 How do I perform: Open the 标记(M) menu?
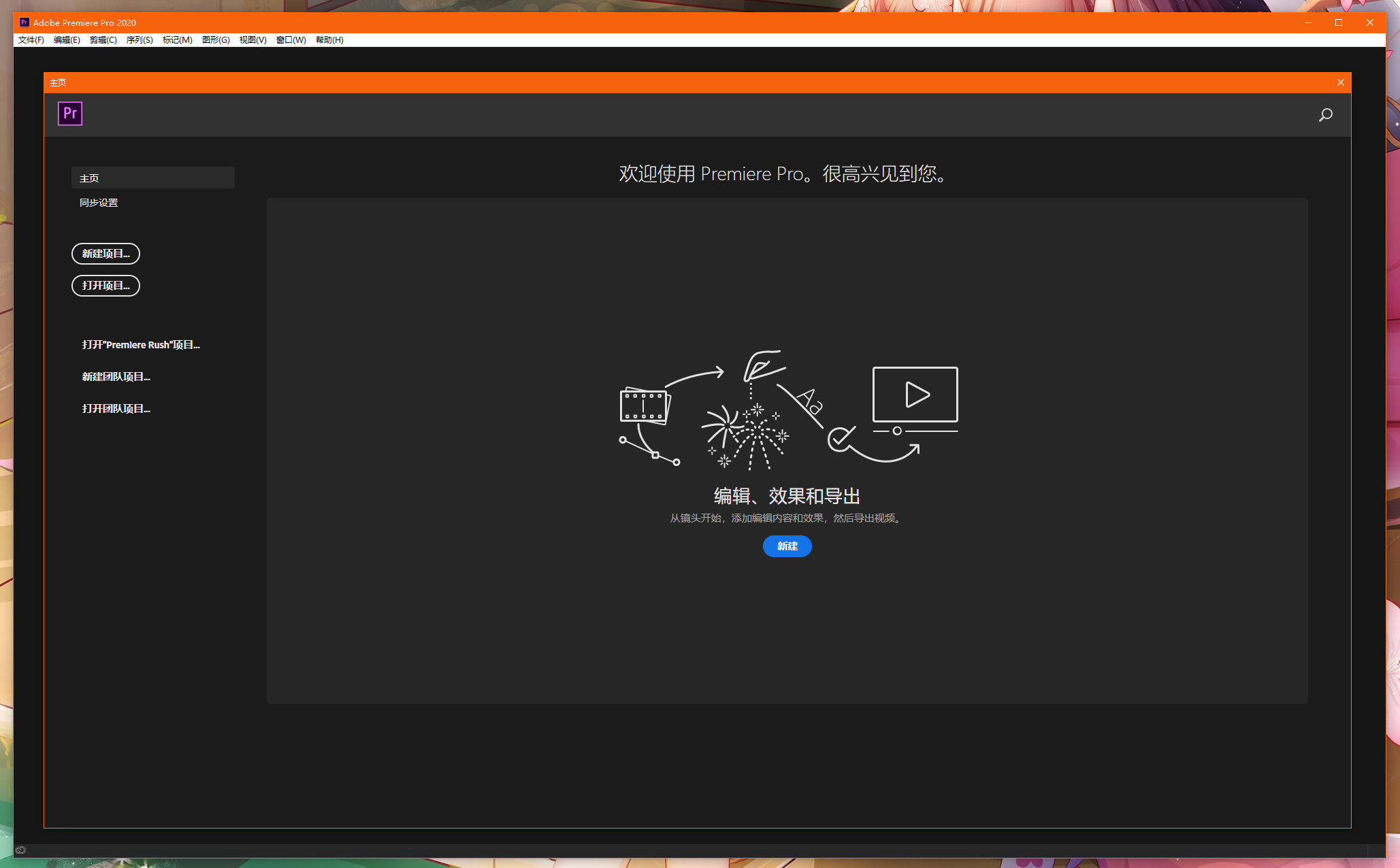click(176, 39)
